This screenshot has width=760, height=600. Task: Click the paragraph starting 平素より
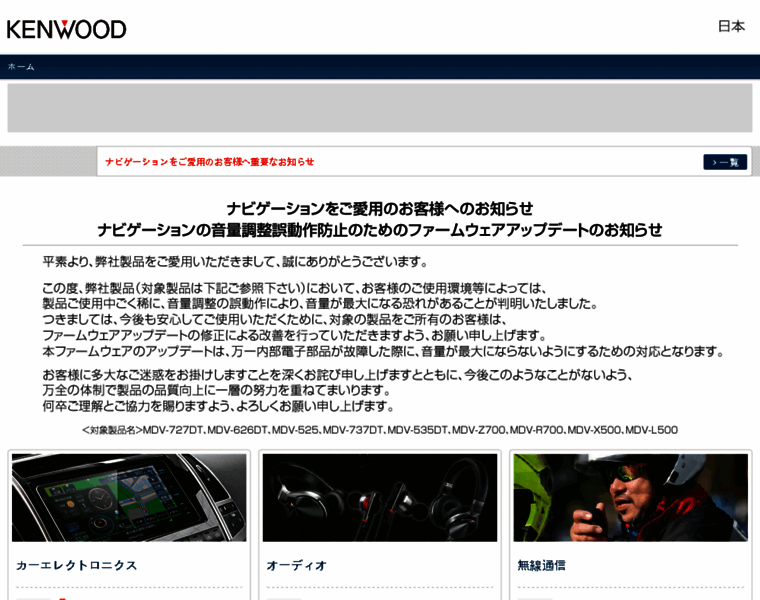(x=236, y=262)
